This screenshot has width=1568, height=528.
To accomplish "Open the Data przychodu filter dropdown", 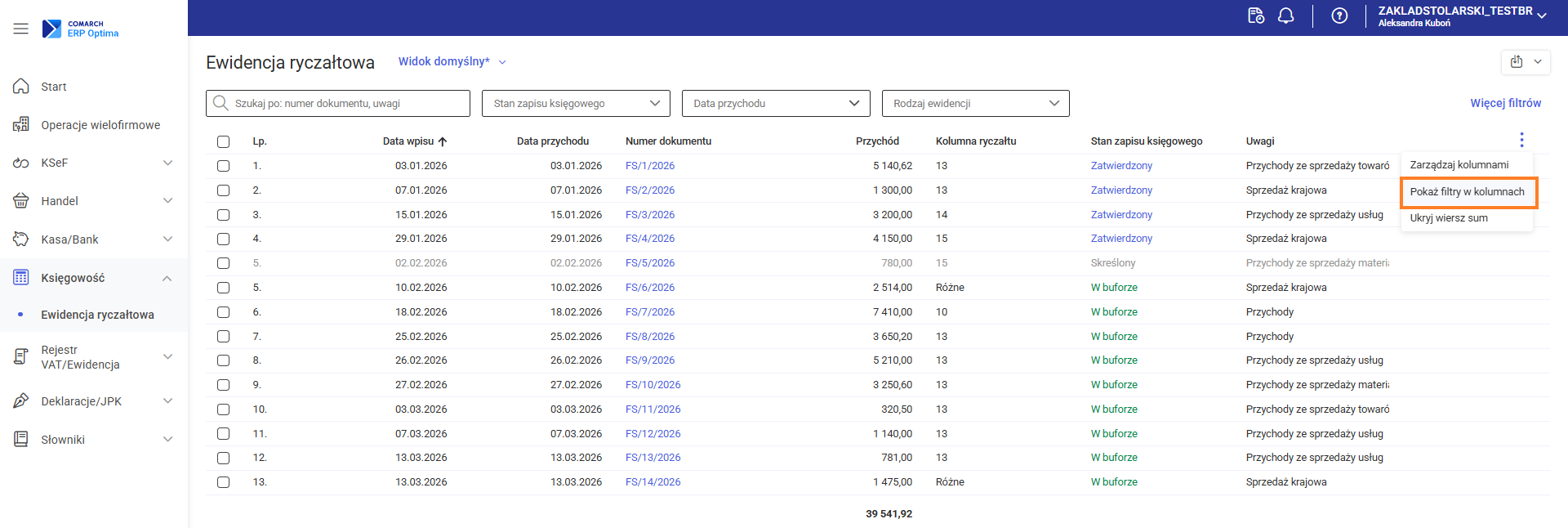I will (776, 104).
